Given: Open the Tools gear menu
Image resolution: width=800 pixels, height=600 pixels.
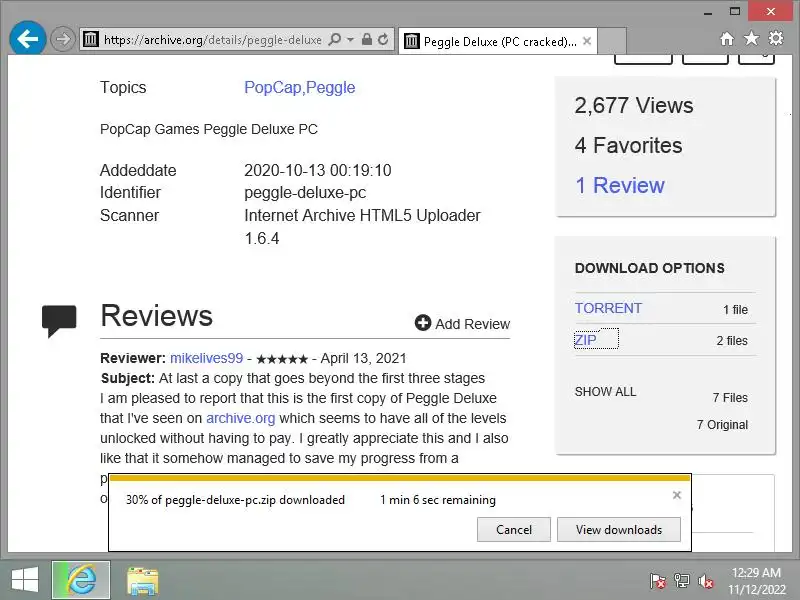Looking at the screenshot, I should click(776, 38).
